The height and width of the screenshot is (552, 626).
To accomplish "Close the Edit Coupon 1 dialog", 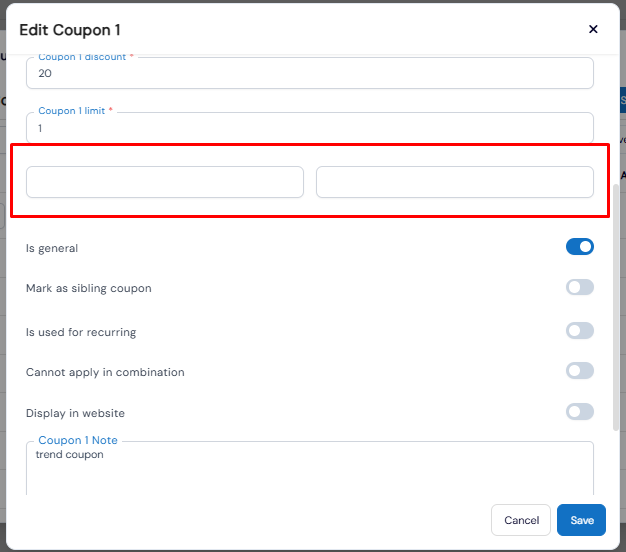I will coord(593,29).
